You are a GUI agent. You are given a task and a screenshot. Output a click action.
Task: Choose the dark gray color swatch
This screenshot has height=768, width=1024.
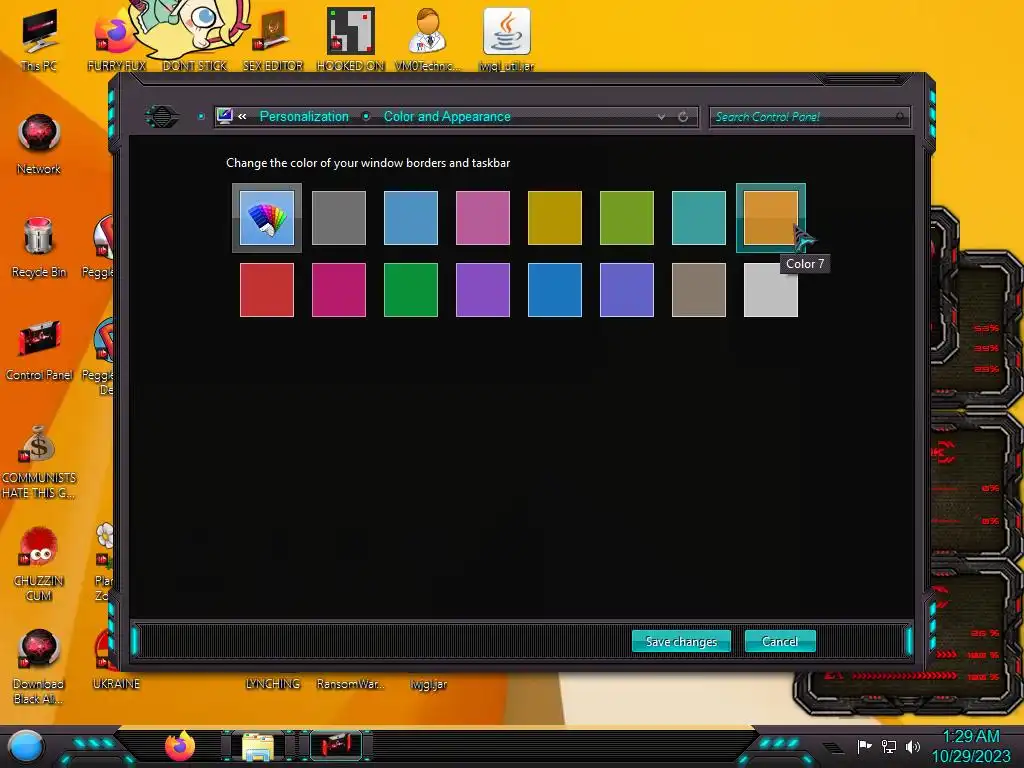339,217
